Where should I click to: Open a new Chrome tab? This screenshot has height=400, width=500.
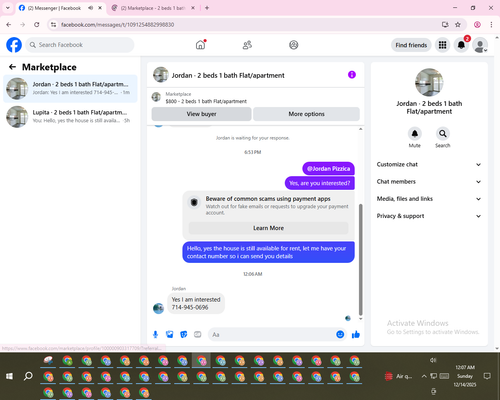point(207,8)
